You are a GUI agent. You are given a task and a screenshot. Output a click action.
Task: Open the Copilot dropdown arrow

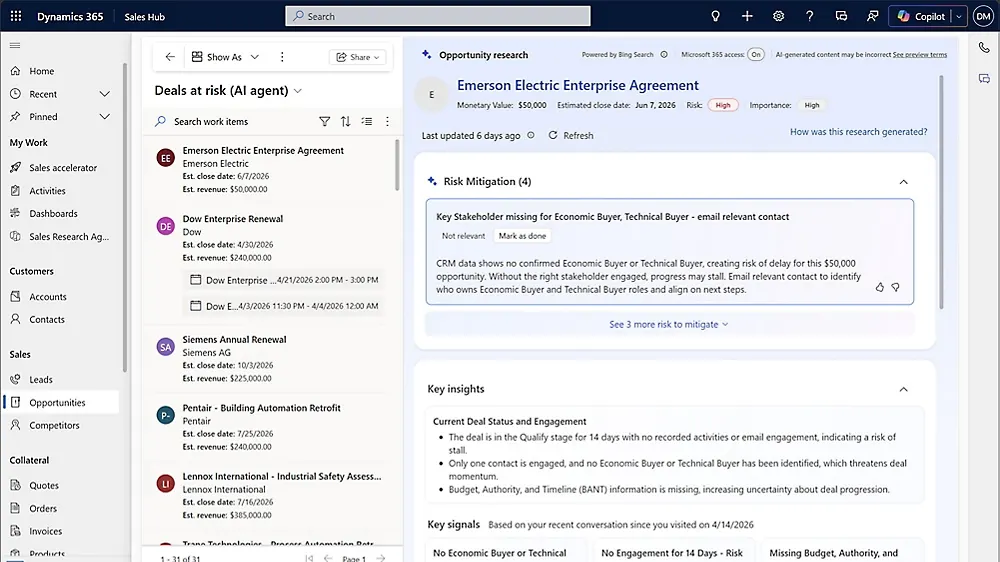(x=959, y=17)
